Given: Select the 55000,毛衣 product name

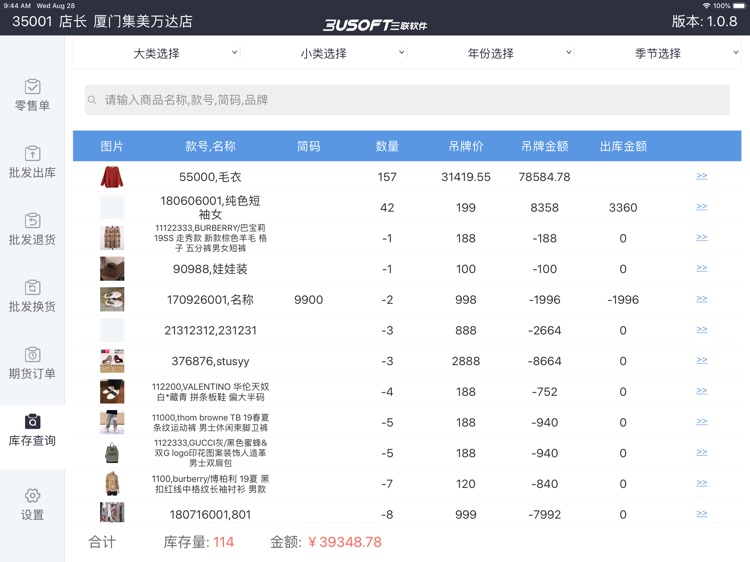Looking at the screenshot, I should [x=210, y=177].
